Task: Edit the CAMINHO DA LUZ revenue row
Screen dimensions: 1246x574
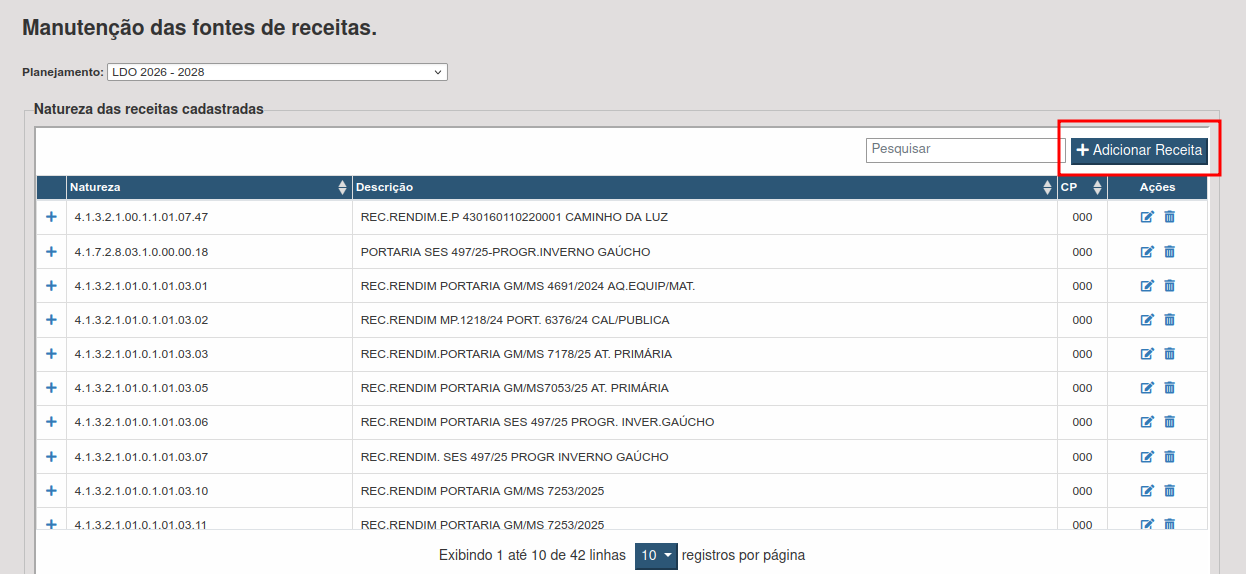Action: pos(1147,217)
